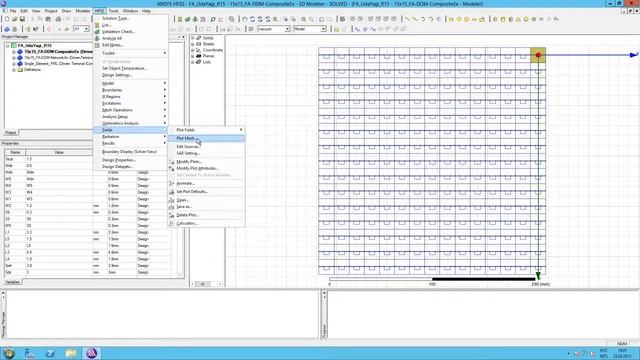Click the Analyze All icon in HFSS menu
Screen dimensions: 640x360
click(97, 38)
